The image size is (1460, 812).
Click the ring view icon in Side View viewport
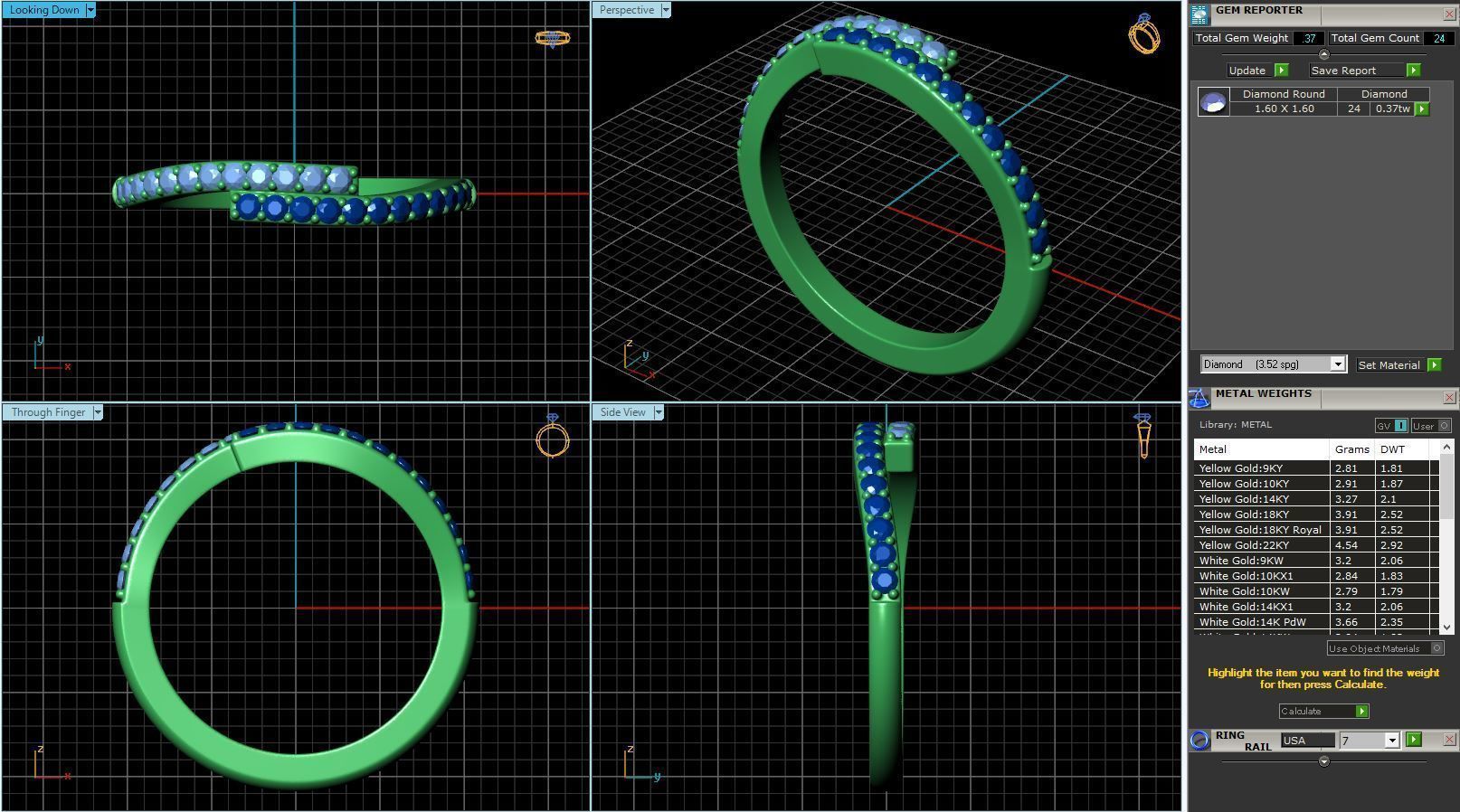(x=1143, y=435)
